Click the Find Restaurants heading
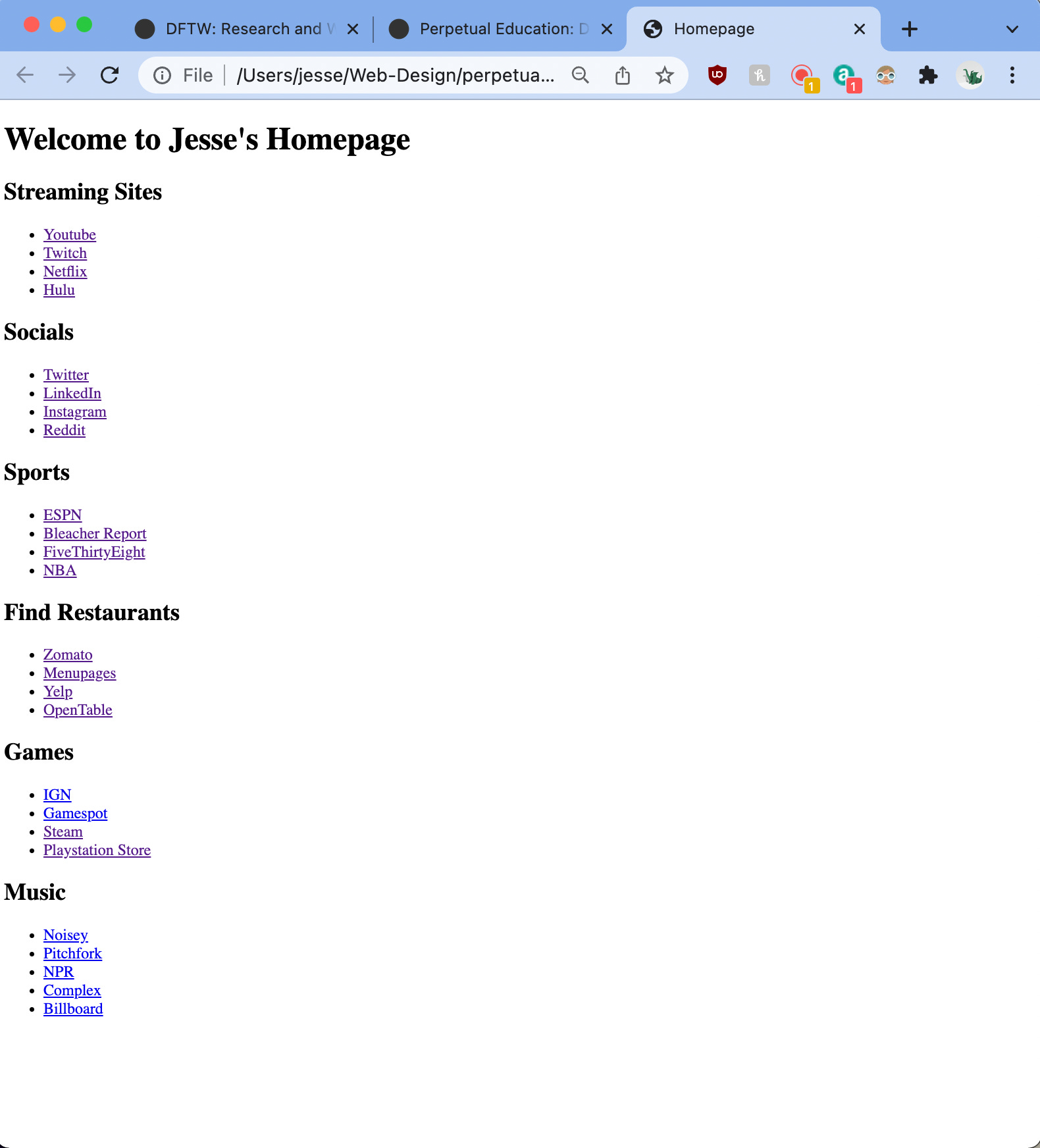 pos(91,612)
